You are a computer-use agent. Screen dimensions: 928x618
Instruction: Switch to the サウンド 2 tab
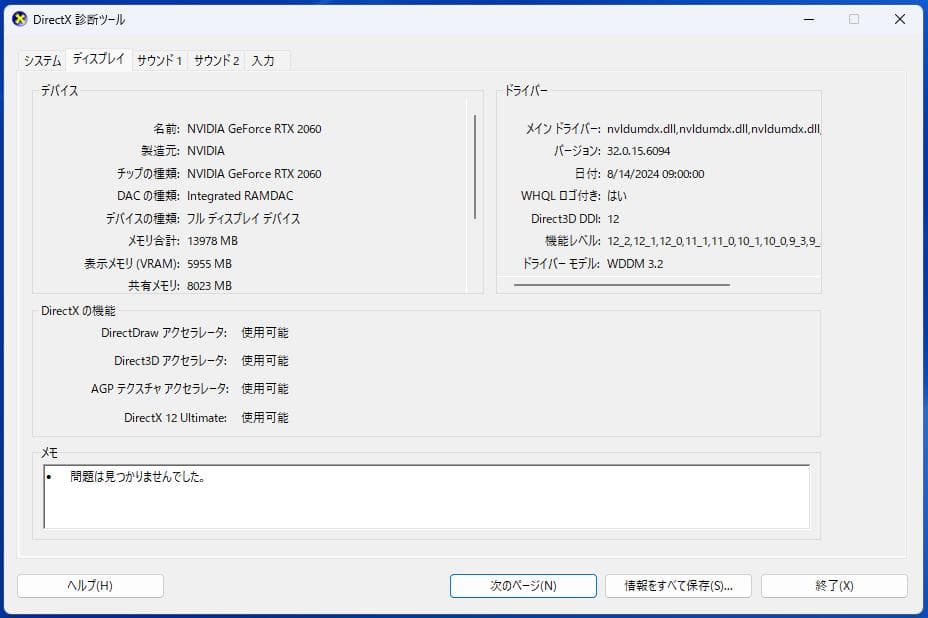(216, 60)
